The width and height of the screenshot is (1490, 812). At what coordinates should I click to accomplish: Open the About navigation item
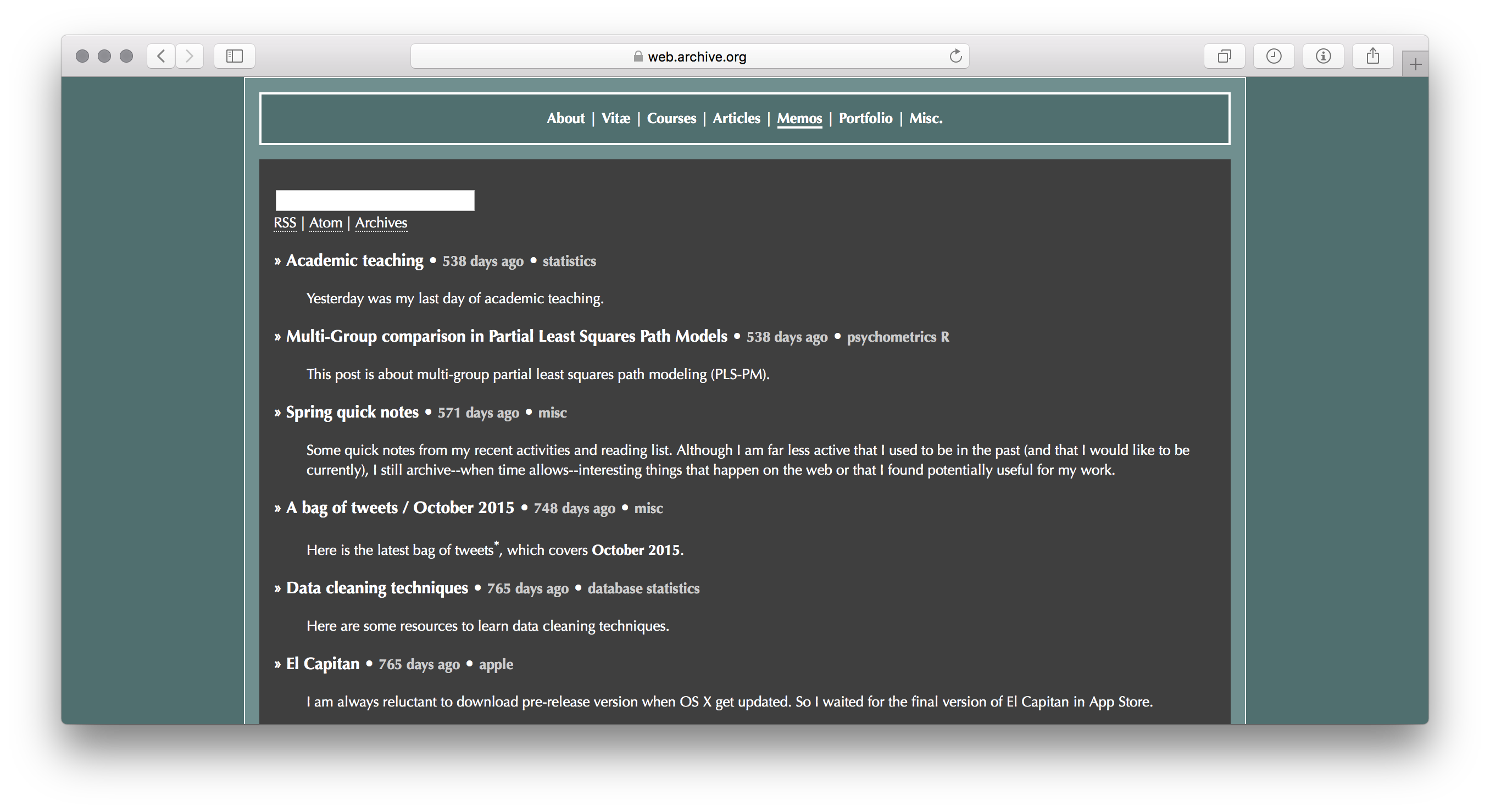565,118
